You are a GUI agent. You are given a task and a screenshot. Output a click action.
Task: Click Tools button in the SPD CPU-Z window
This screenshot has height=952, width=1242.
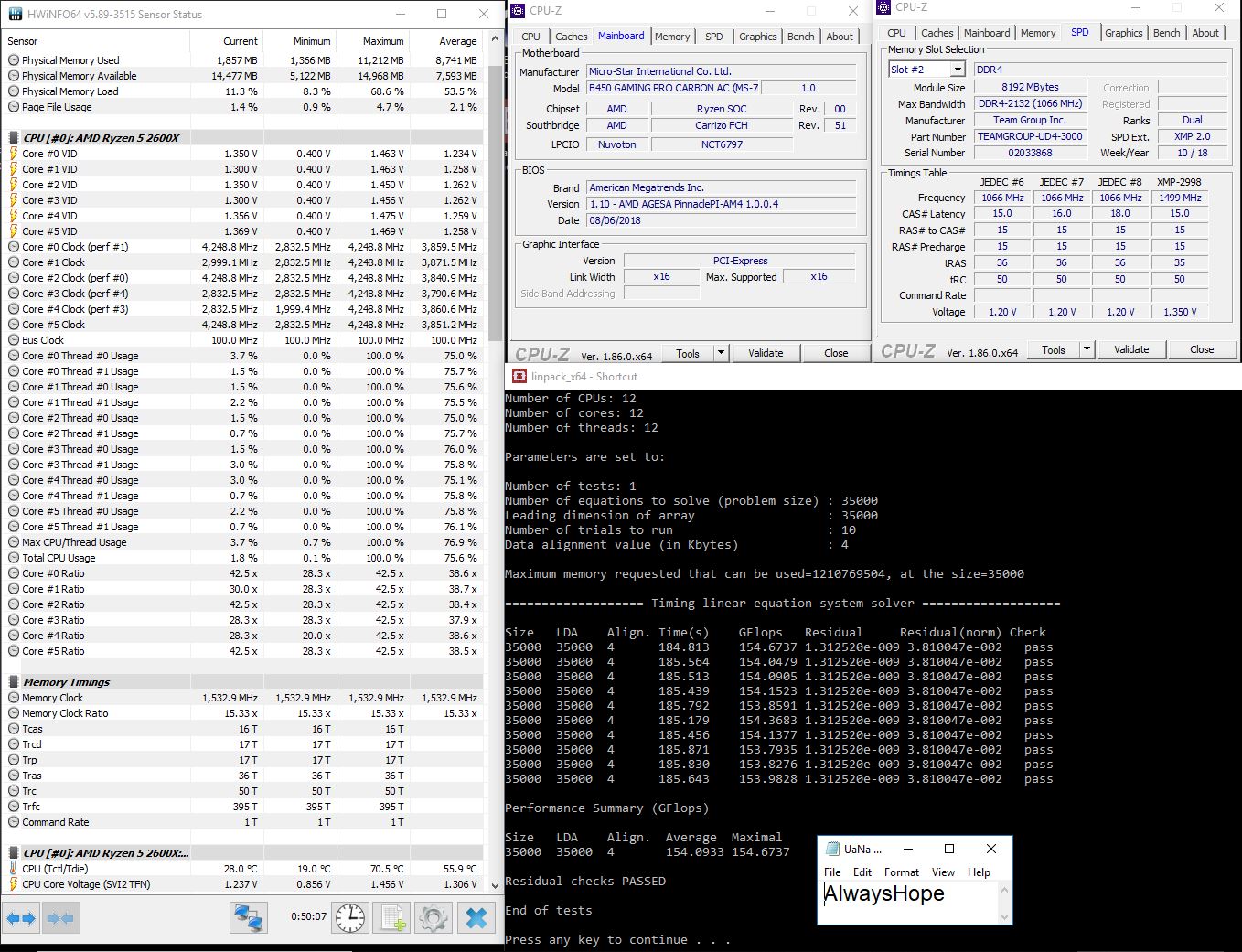pyautogui.click(x=1054, y=349)
